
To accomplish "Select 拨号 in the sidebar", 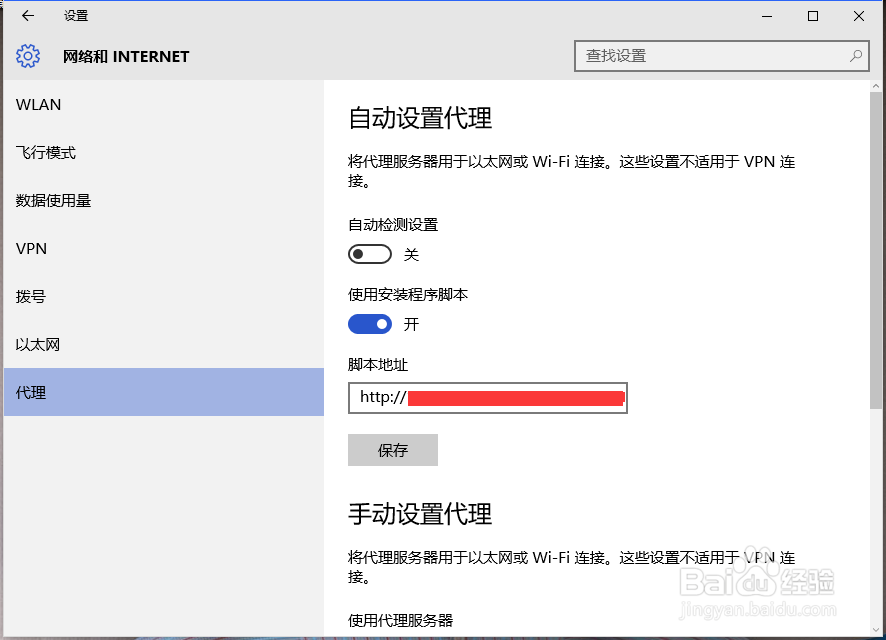I will (x=163, y=297).
